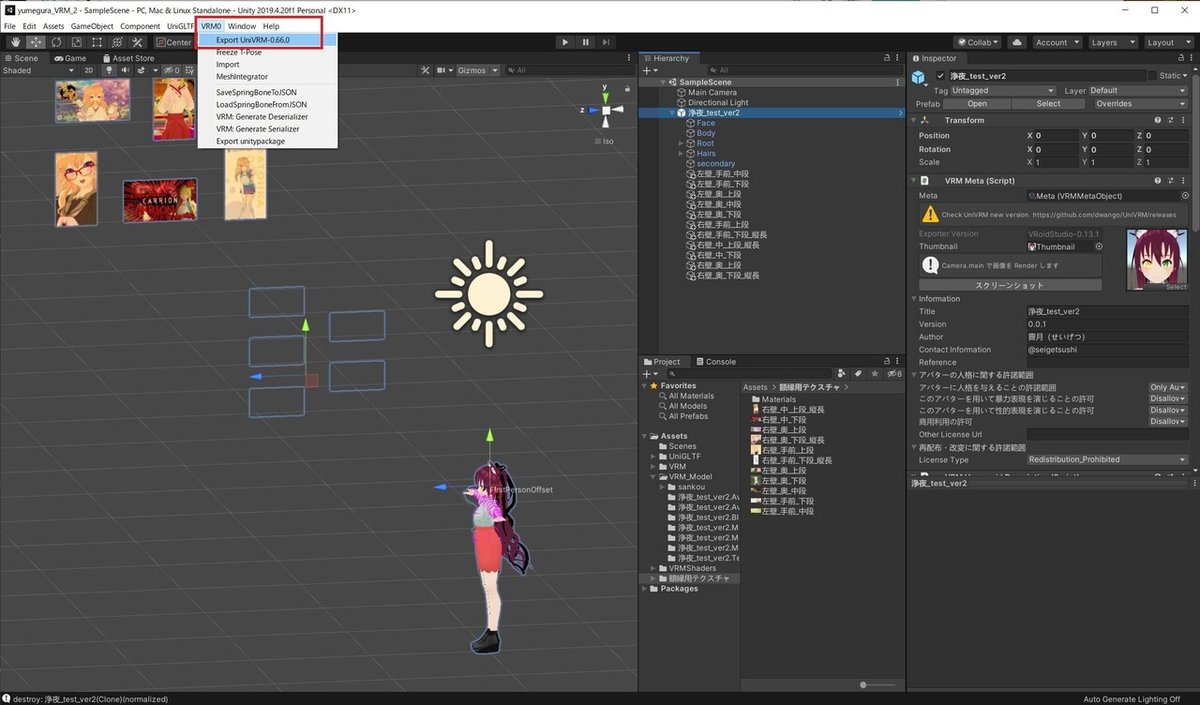Open the Shaded draw mode dropdown
Viewport: 1200px width, 705px height.
pos(38,70)
